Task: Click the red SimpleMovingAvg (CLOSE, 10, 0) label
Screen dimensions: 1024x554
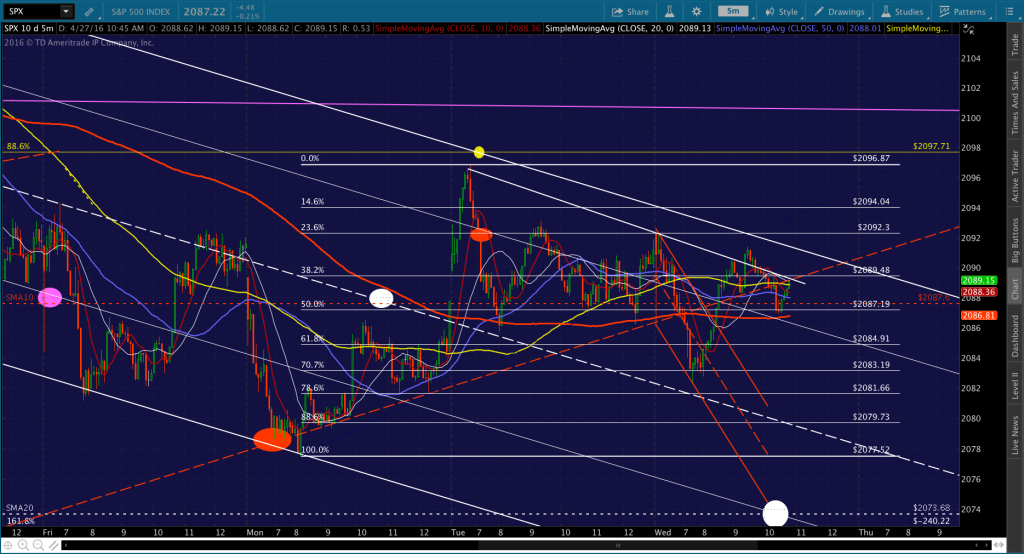Action: (x=440, y=29)
